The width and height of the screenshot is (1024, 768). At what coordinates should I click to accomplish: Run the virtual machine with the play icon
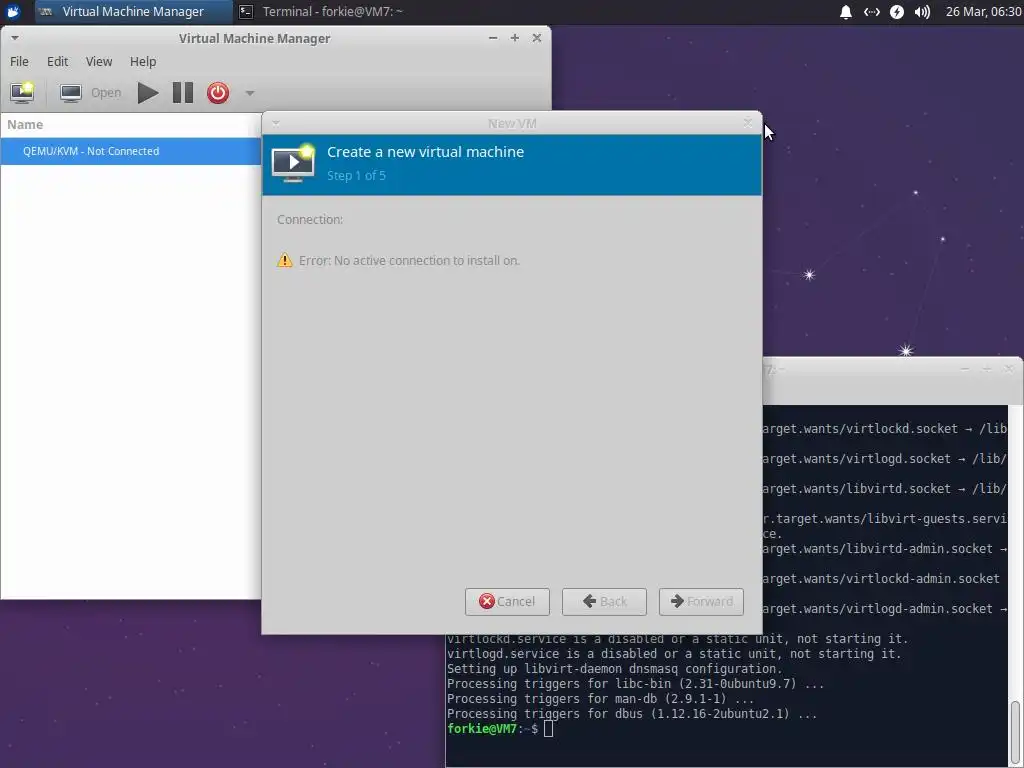(x=148, y=93)
